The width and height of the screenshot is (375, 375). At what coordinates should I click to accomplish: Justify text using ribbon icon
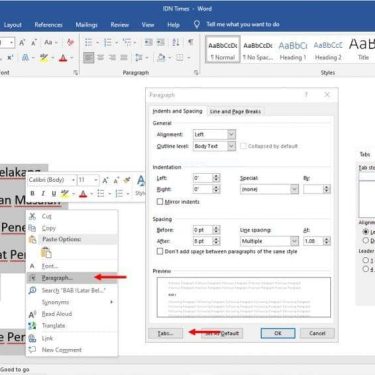124,58
